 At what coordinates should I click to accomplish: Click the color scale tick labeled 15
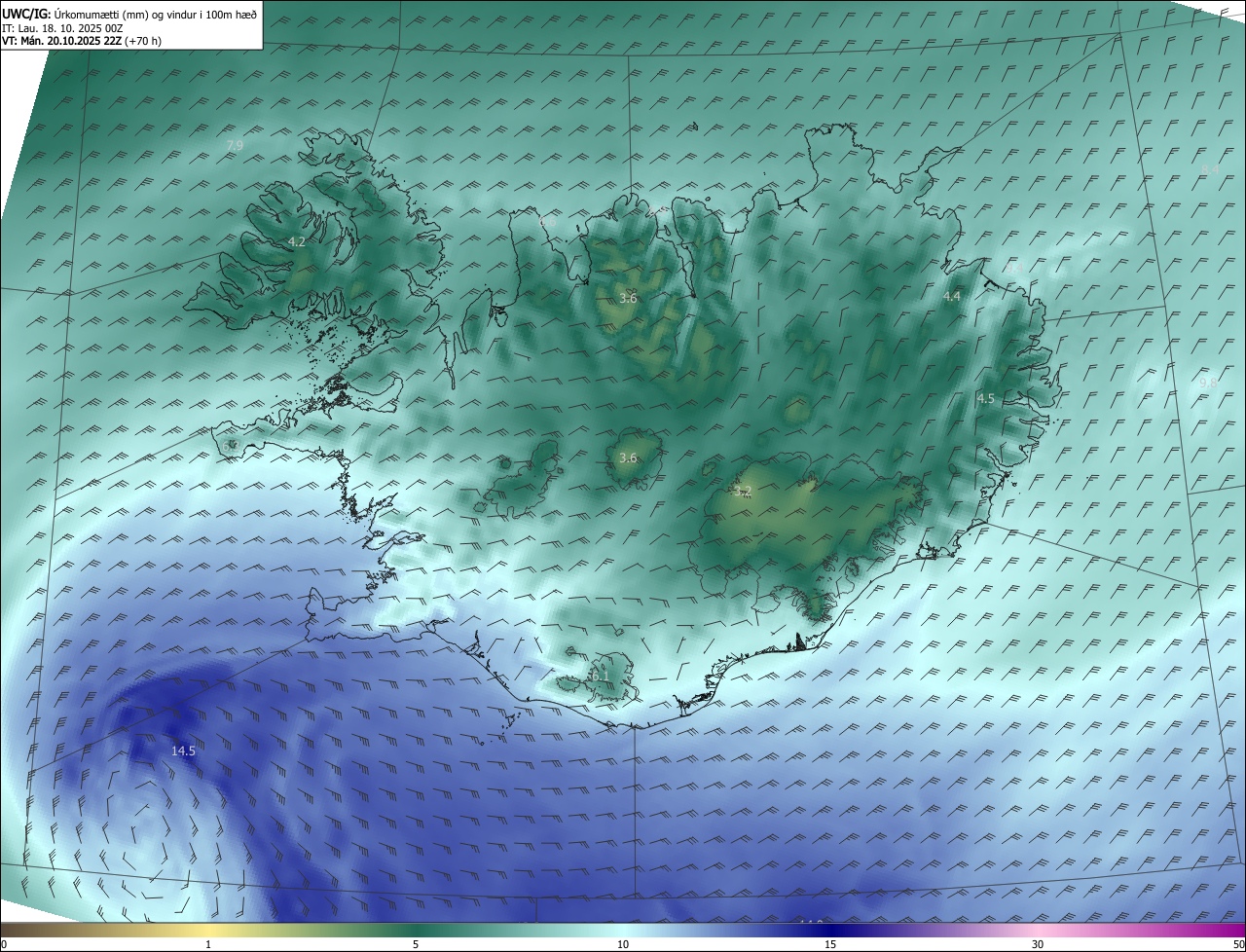point(830,944)
